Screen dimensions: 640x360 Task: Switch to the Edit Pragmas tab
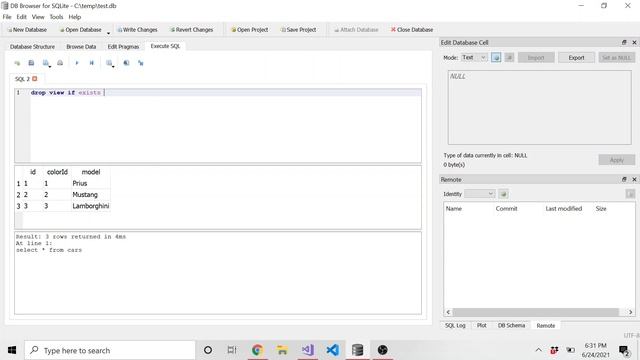tap(123, 47)
